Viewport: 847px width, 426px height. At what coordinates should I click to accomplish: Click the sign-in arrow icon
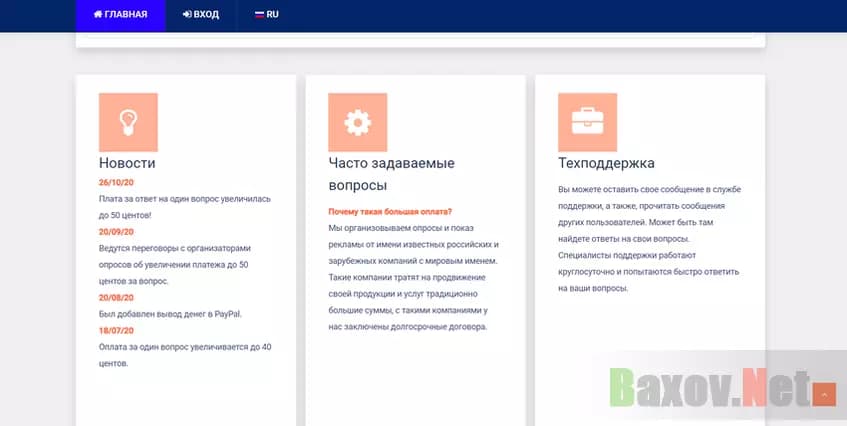pos(187,15)
